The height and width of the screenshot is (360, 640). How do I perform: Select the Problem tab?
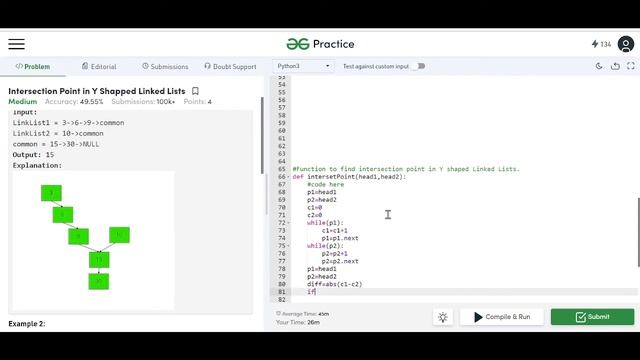coord(33,67)
